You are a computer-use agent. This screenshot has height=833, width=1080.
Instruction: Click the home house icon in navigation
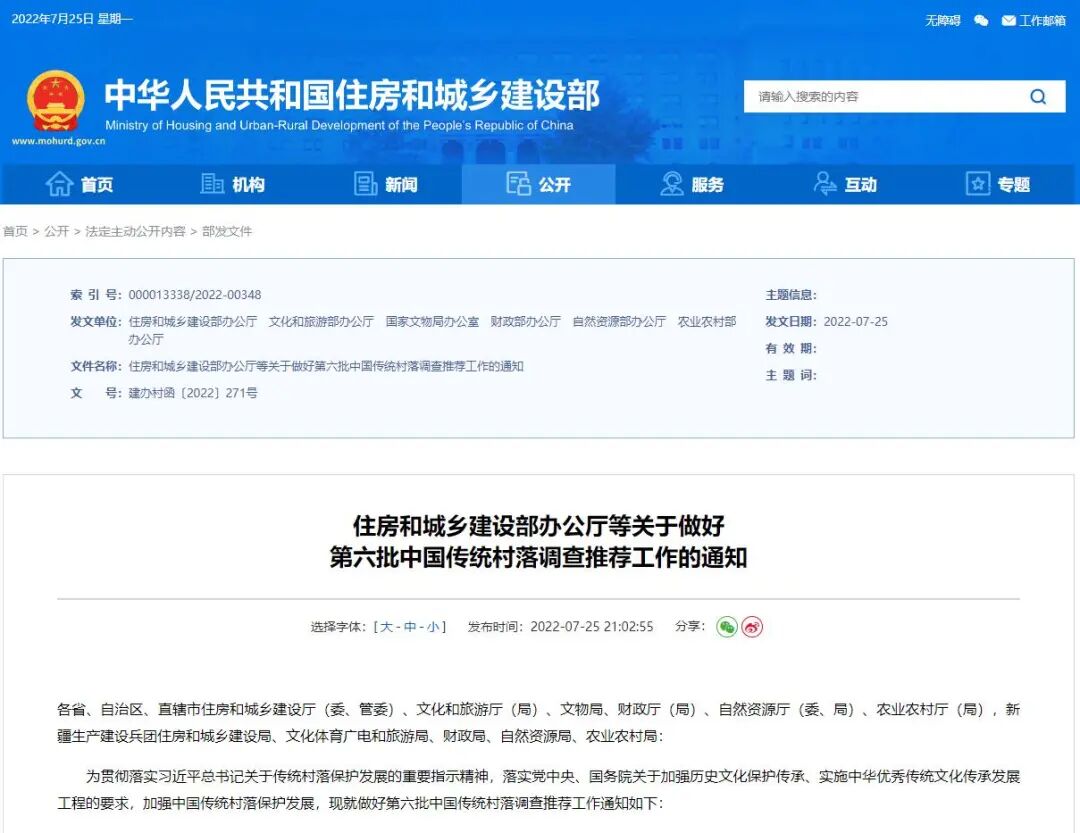coord(59,184)
